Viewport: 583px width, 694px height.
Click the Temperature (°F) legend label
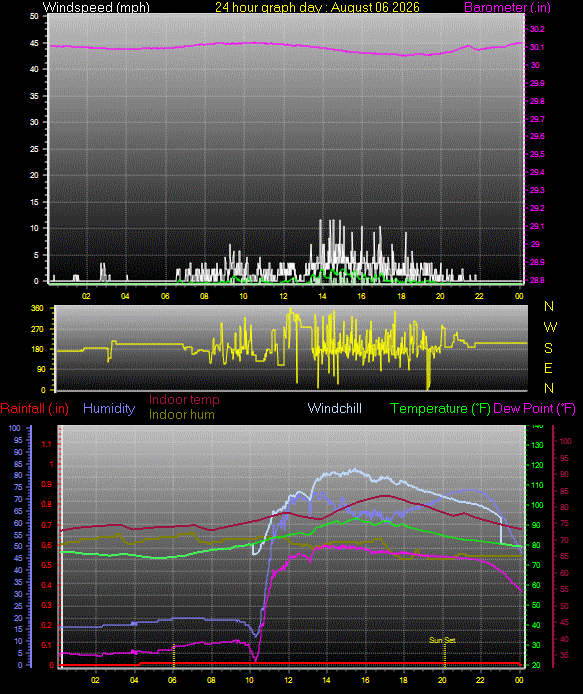click(x=440, y=408)
